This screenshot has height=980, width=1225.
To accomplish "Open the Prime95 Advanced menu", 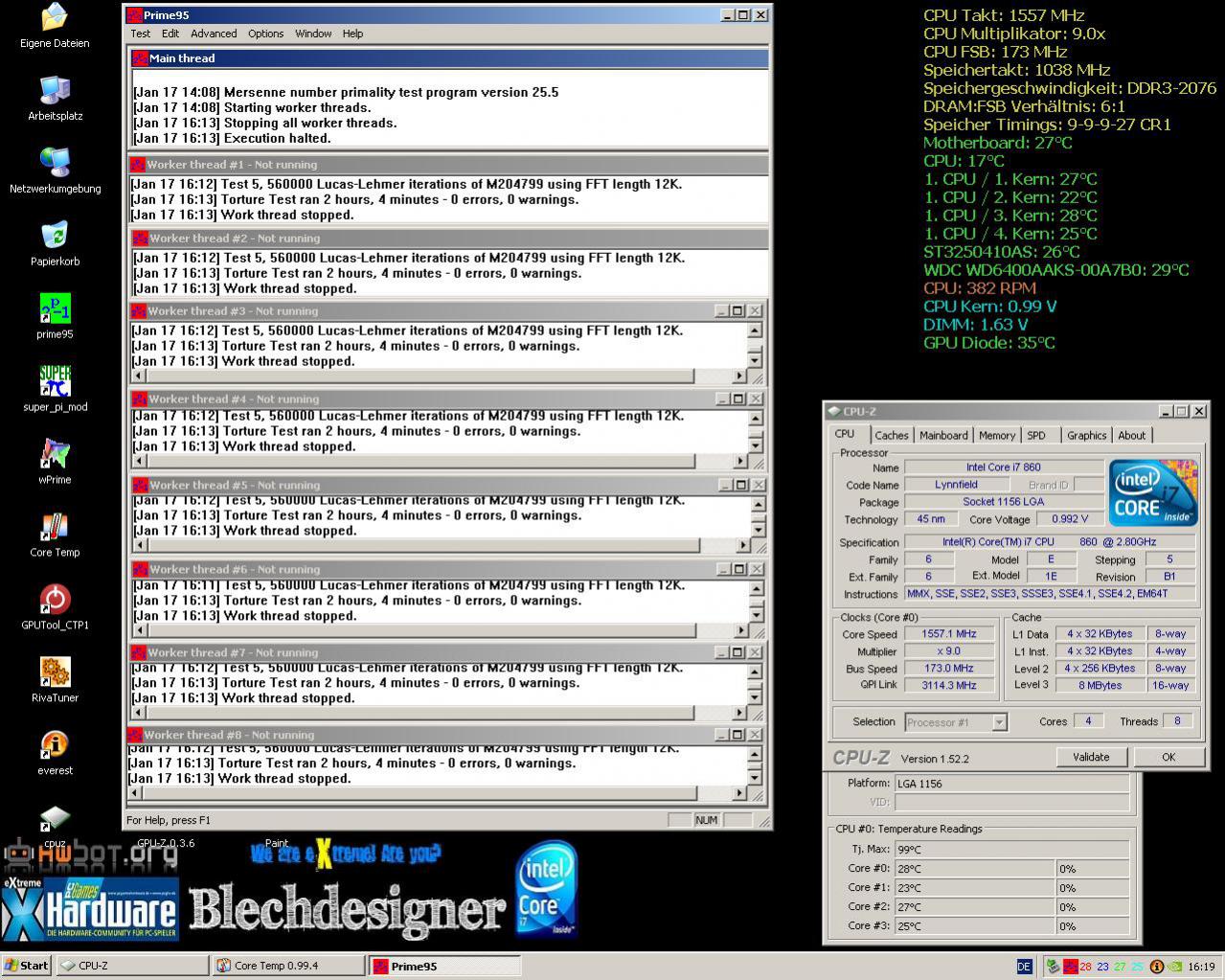I will pos(214,34).
